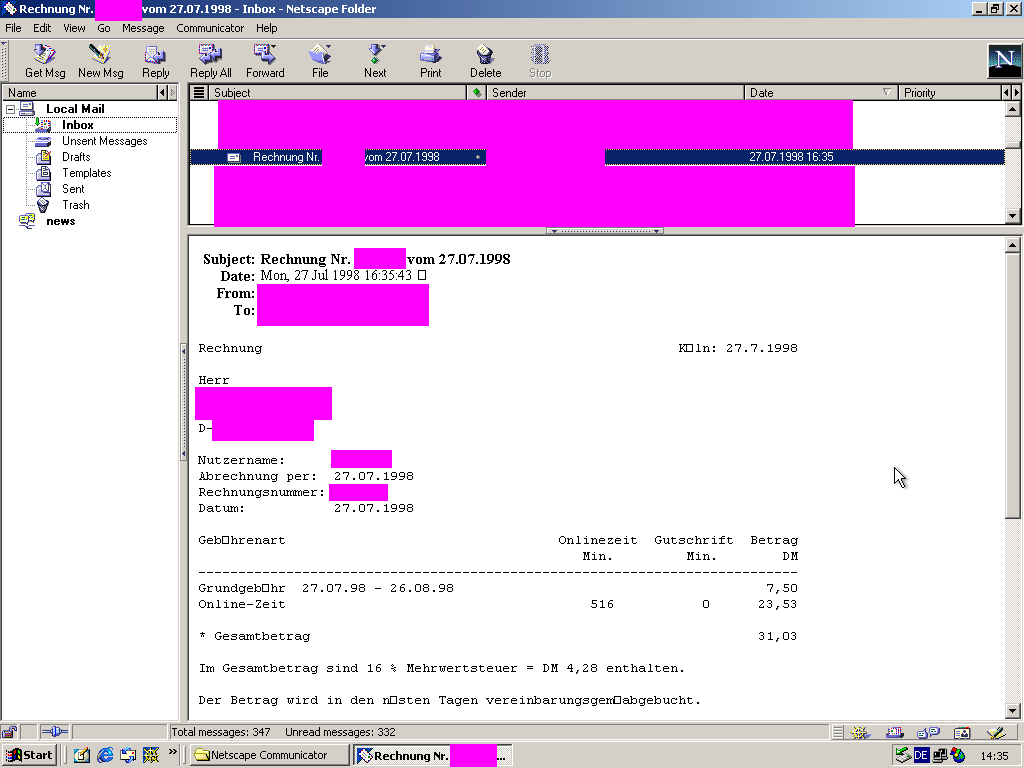Click the DE language indicator in tray

pyautogui.click(x=921, y=756)
